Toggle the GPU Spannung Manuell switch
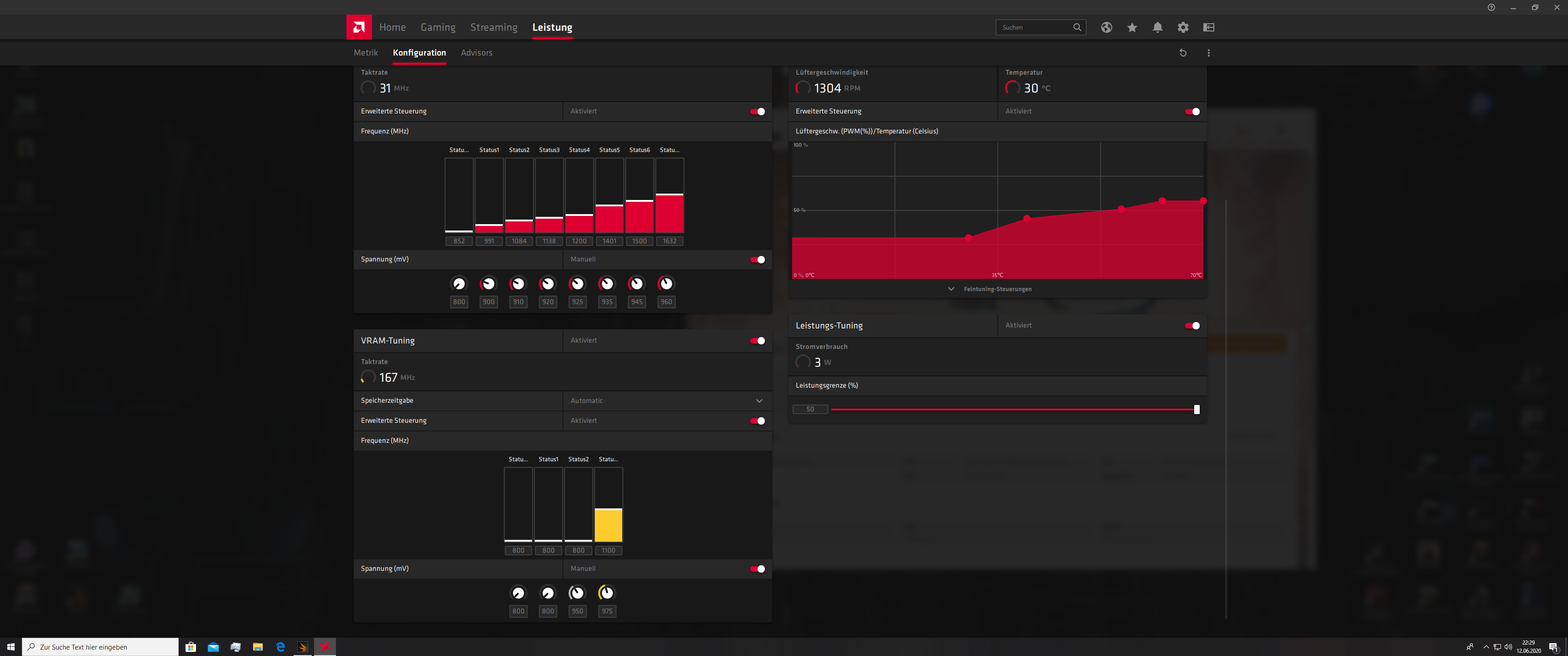The image size is (1568, 656). [757, 260]
